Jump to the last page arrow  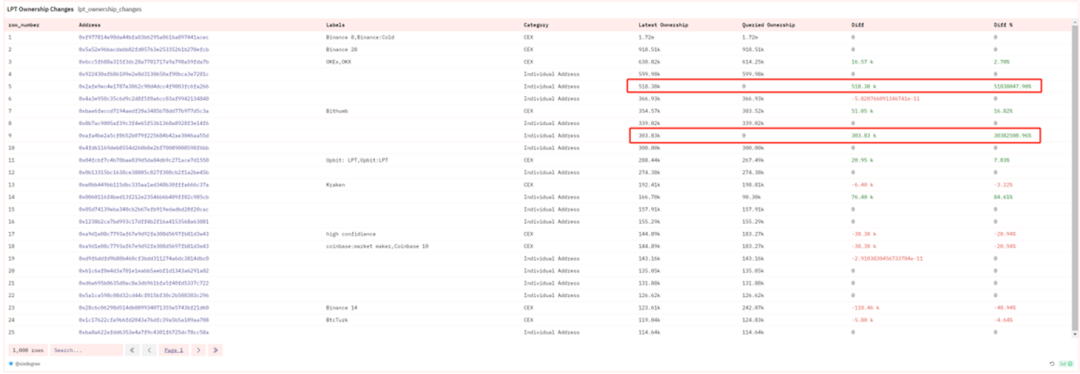[x=216, y=350]
